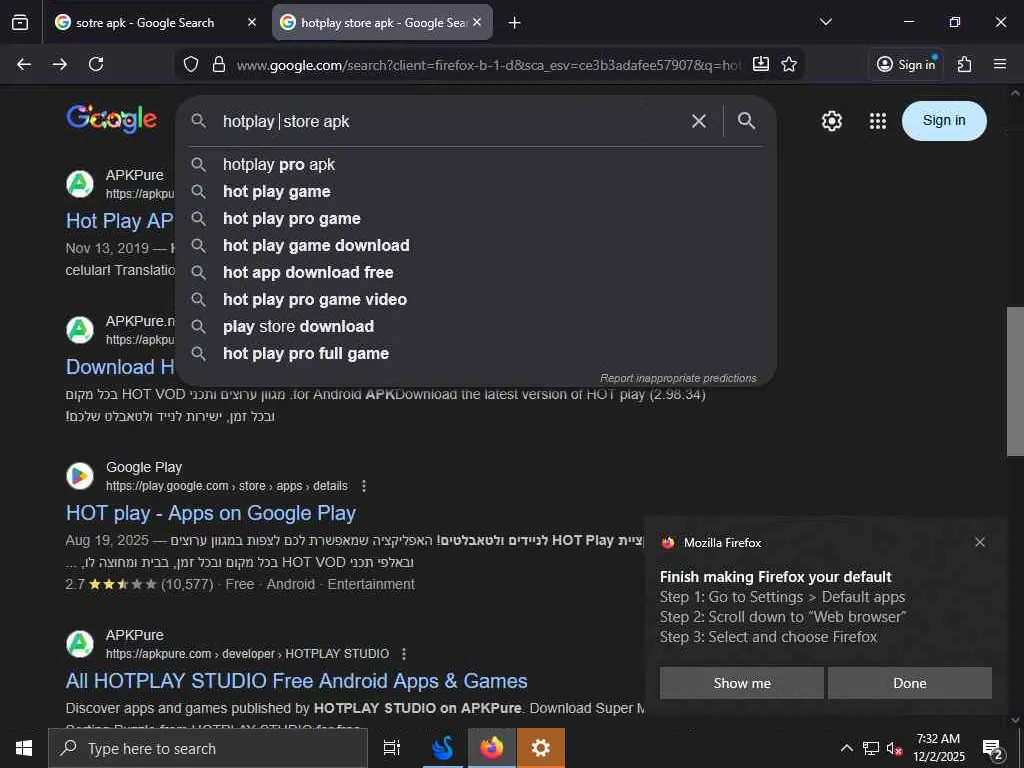Click the page vertical scrollbar thumb
1024x768 pixels.
click(x=1015, y=381)
